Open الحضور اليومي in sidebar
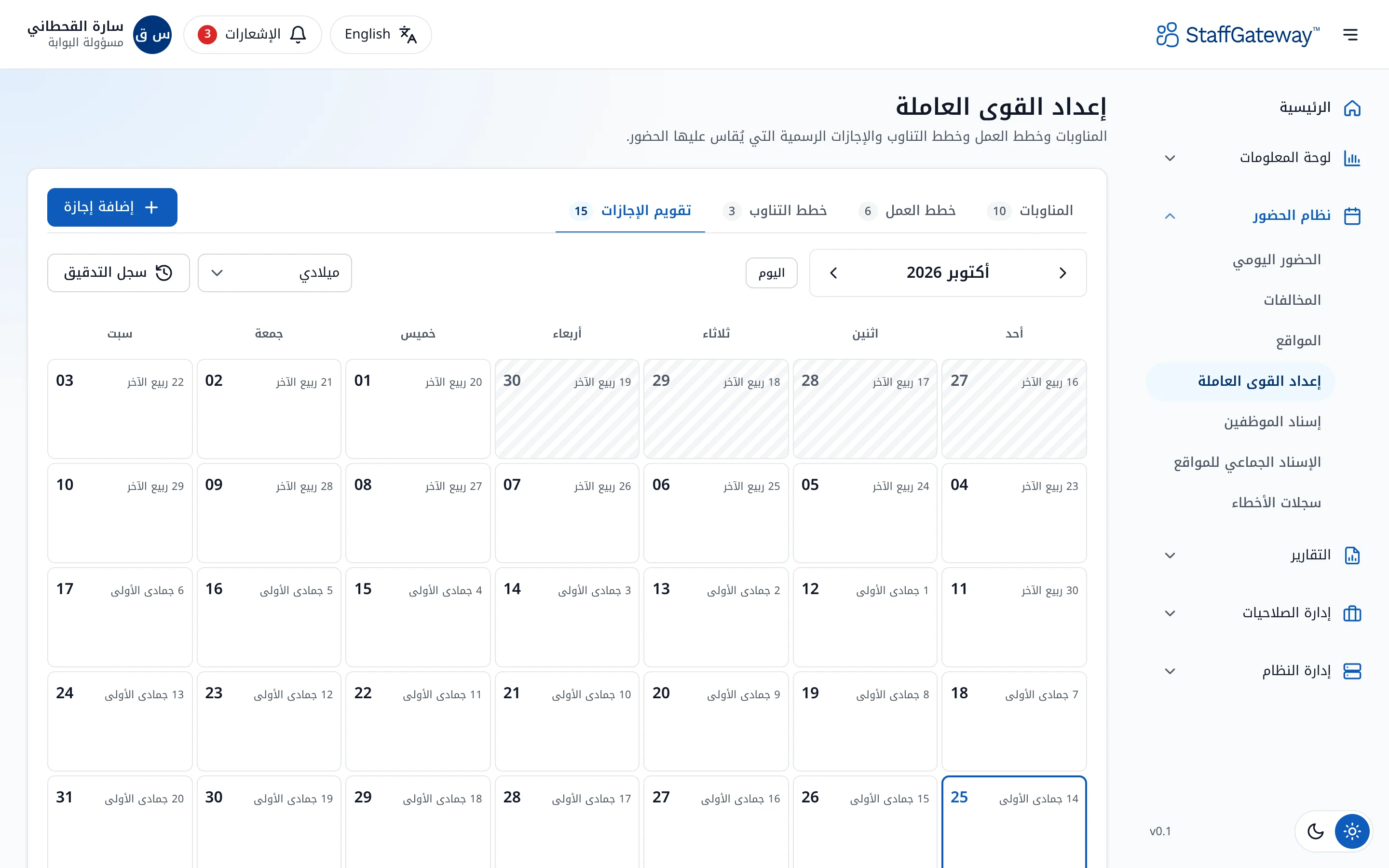 point(1277,260)
